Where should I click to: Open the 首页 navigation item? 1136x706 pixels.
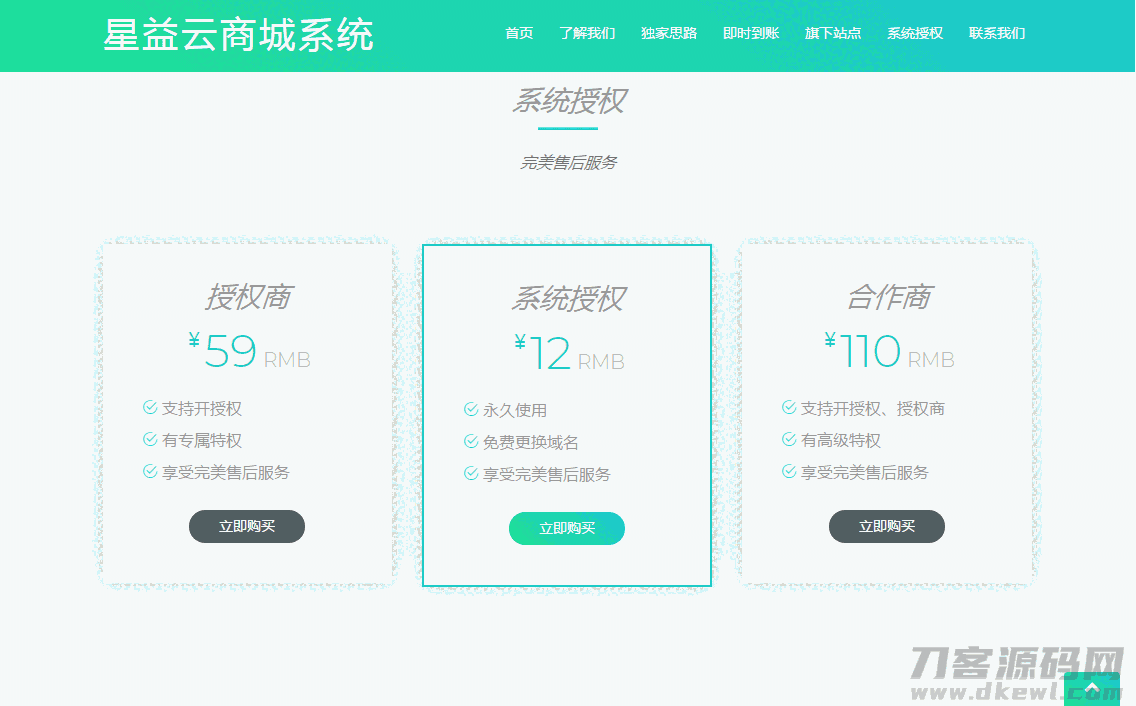(x=519, y=33)
